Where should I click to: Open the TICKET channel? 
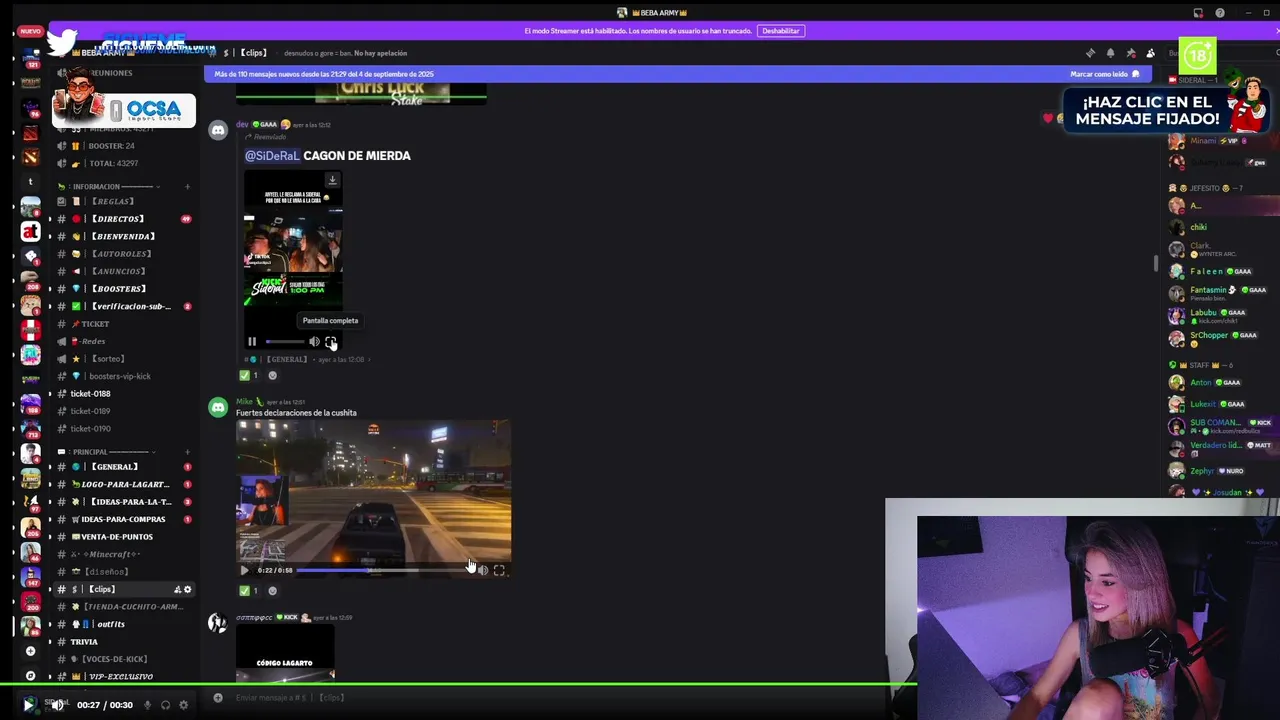[124, 324]
